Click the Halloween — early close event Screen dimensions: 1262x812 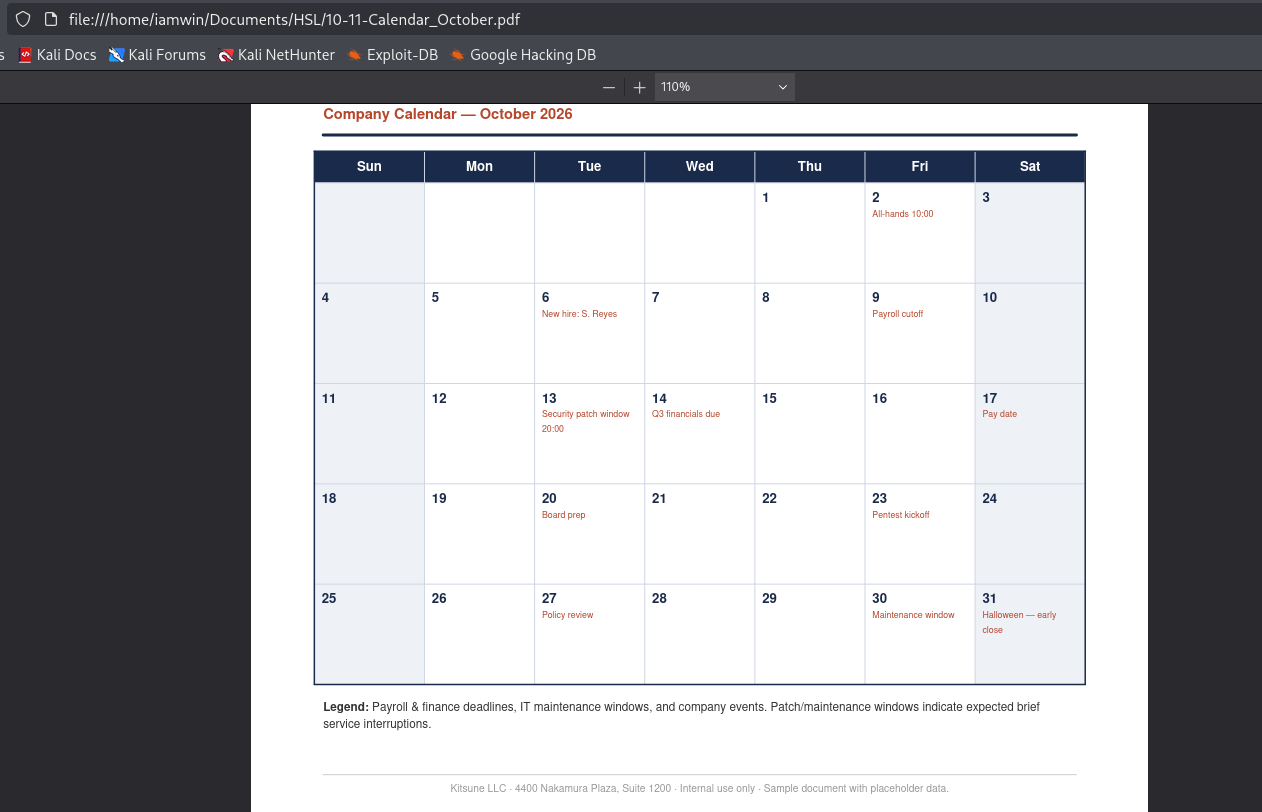click(1020, 622)
